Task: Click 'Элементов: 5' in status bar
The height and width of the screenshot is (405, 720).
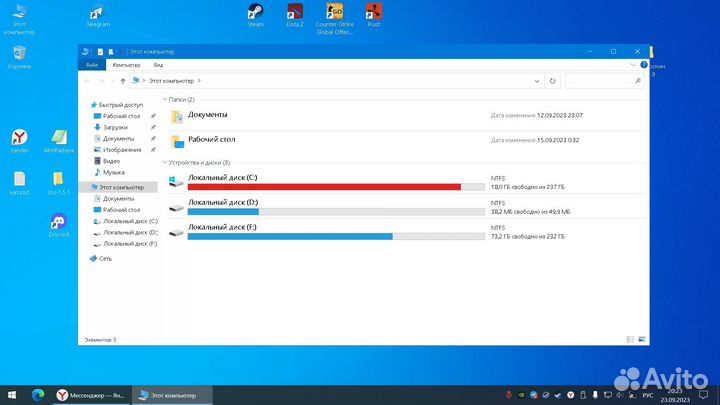Action: pos(100,340)
